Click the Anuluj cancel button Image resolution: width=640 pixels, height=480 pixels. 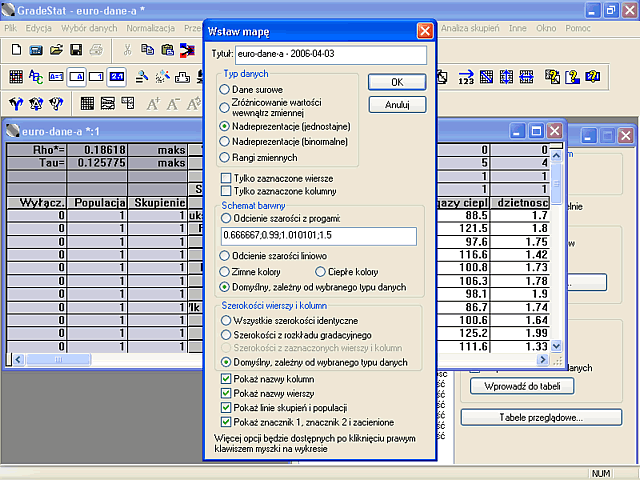click(397, 104)
